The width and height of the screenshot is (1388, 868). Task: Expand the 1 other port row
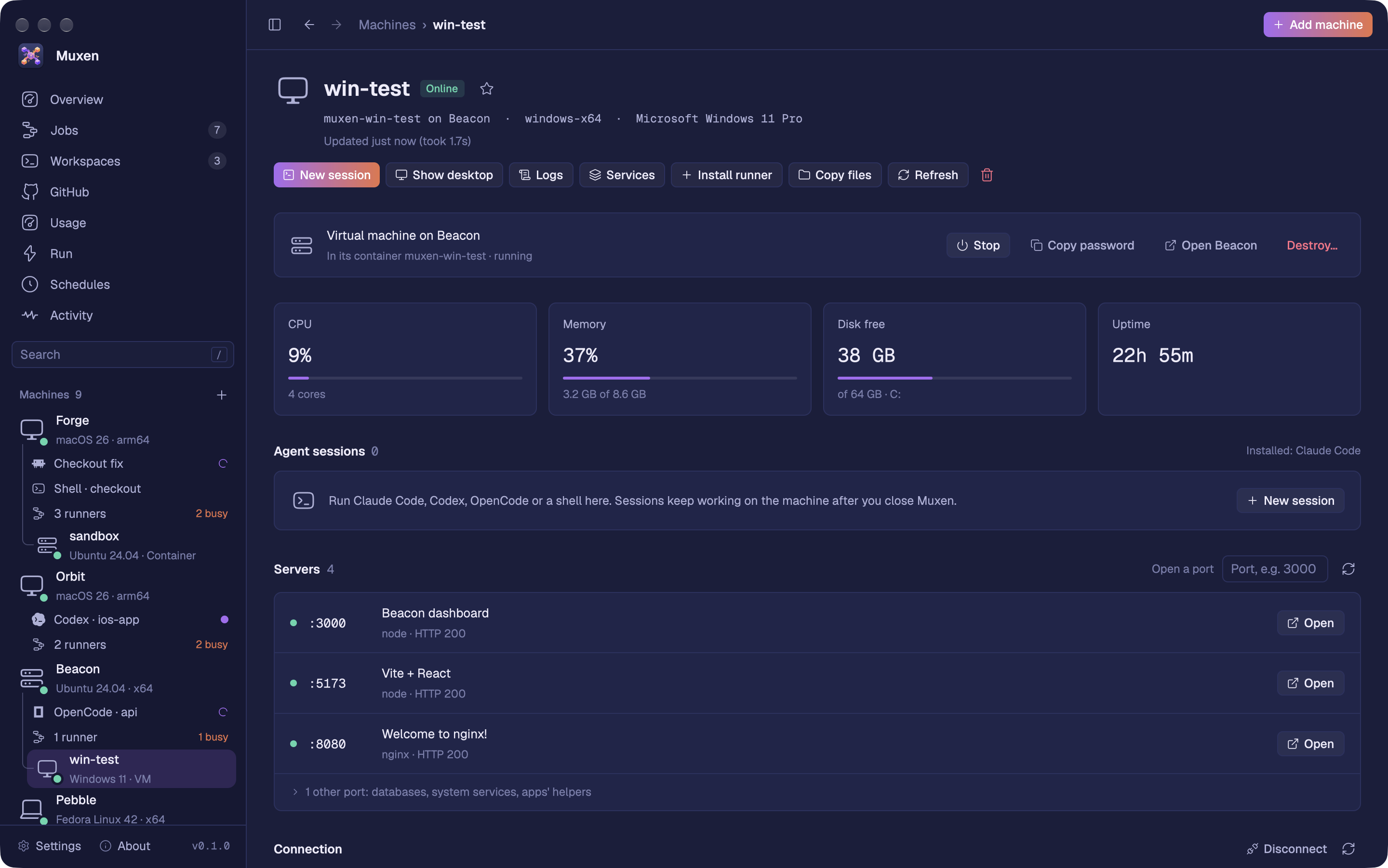tap(816, 791)
